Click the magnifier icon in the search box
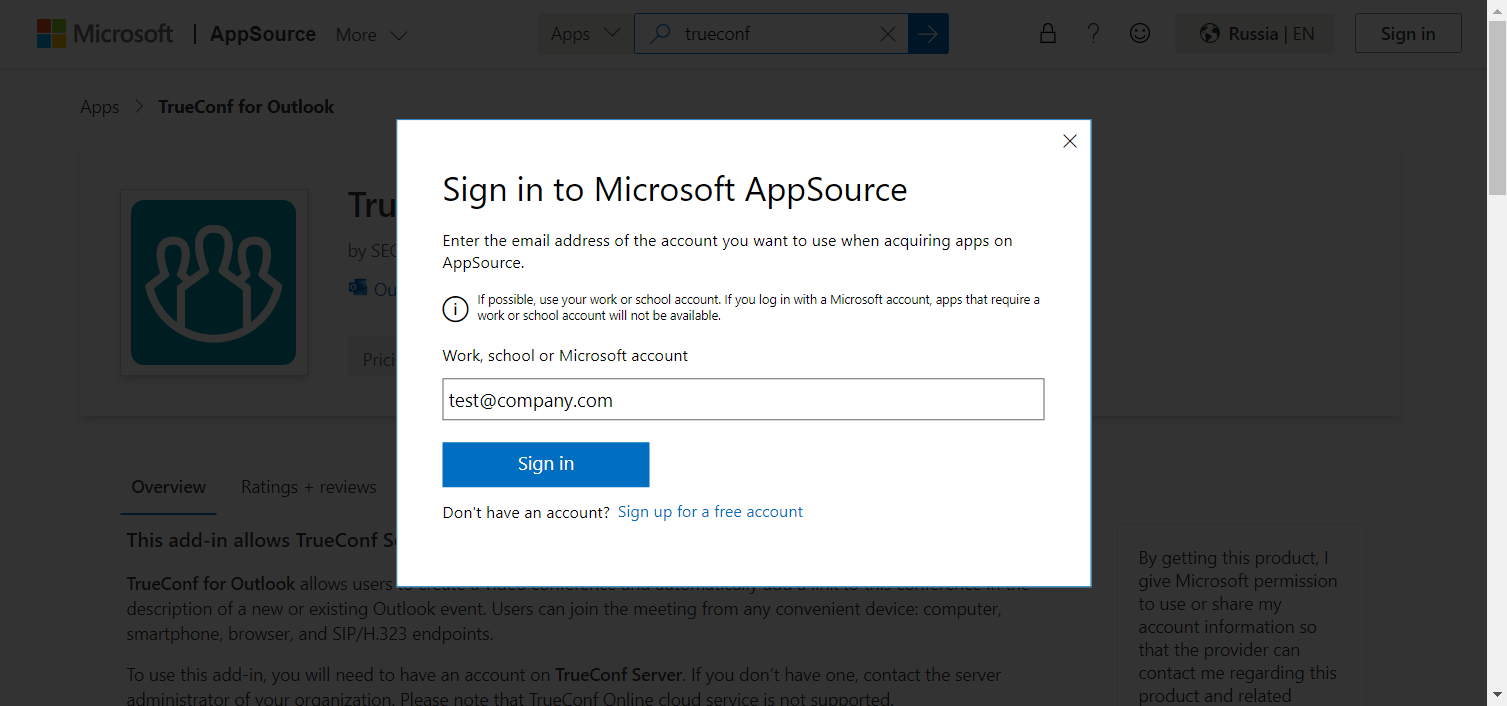 coord(660,34)
